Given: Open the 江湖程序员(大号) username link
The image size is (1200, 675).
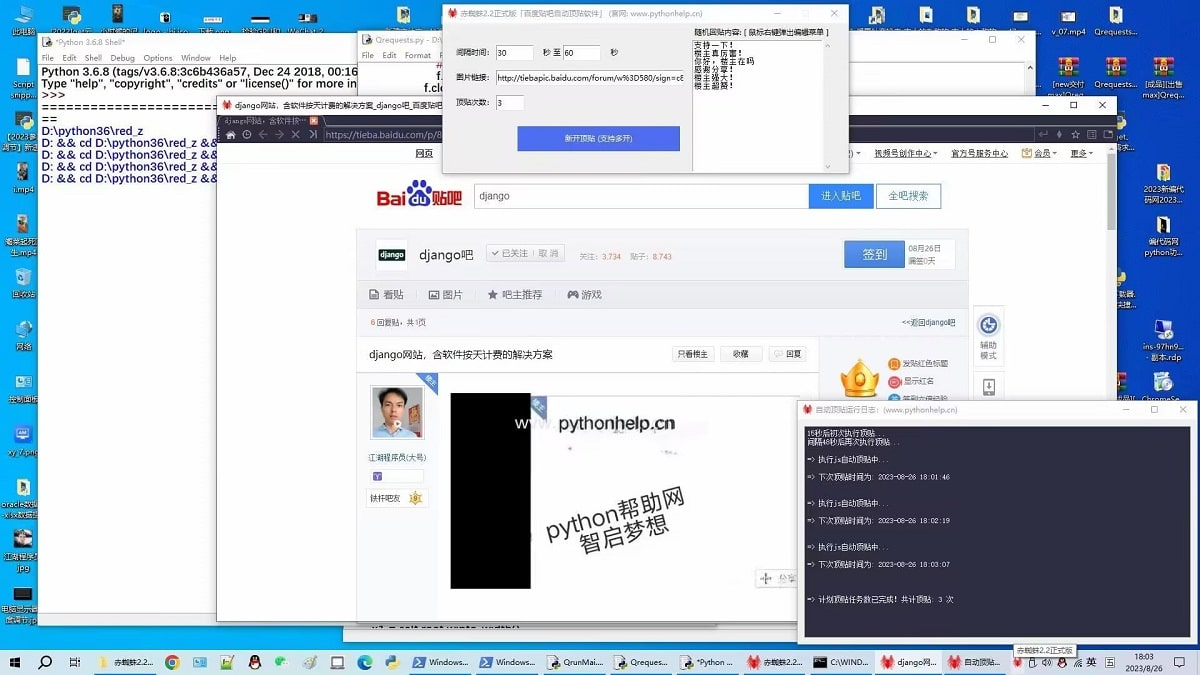Looking at the screenshot, I should (397, 458).
